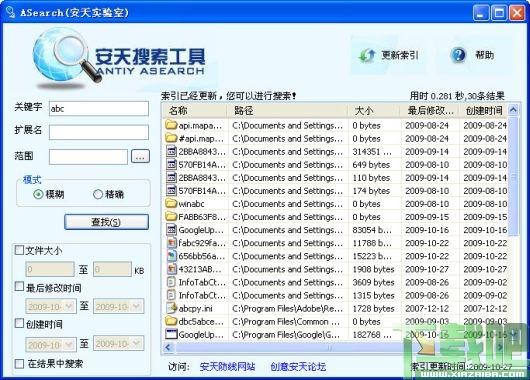Sort results by the 名称 column header
Image resolution: width=530 pixels, height=380 pixels.
click(195, 111)
